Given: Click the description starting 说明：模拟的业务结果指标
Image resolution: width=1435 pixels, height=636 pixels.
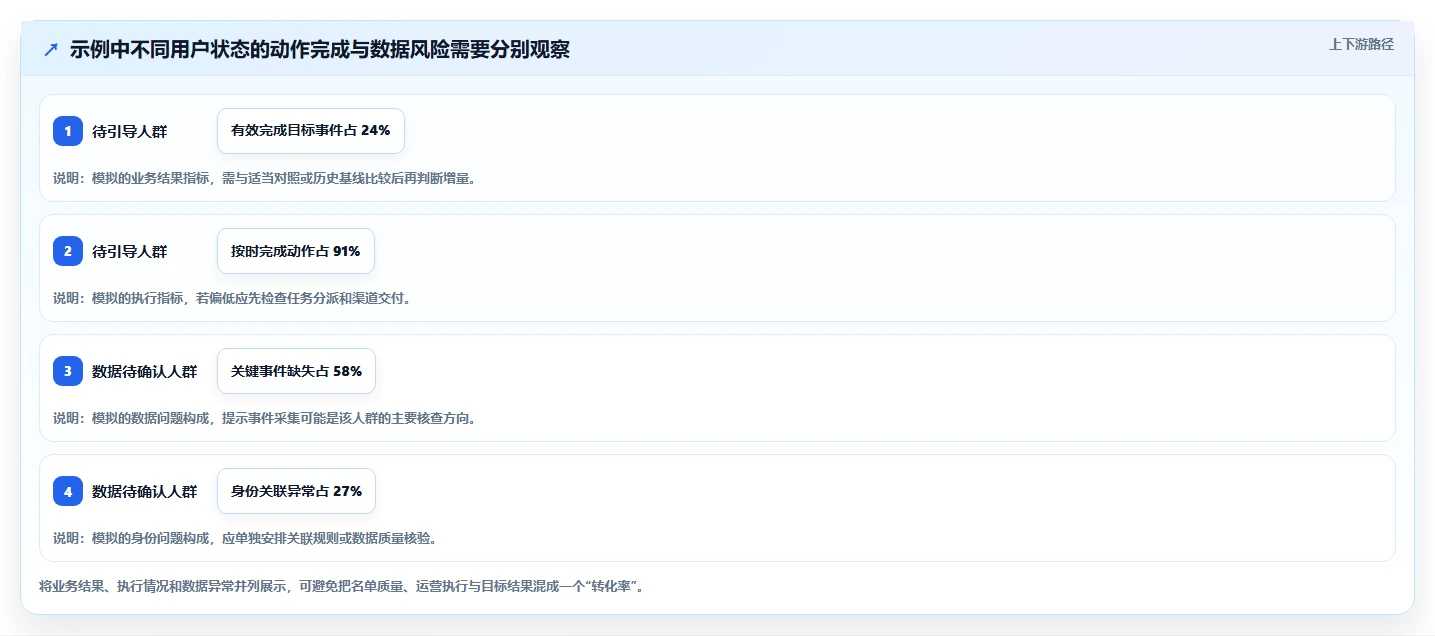Looking at the screenshot, I should [x=264, y=178].
